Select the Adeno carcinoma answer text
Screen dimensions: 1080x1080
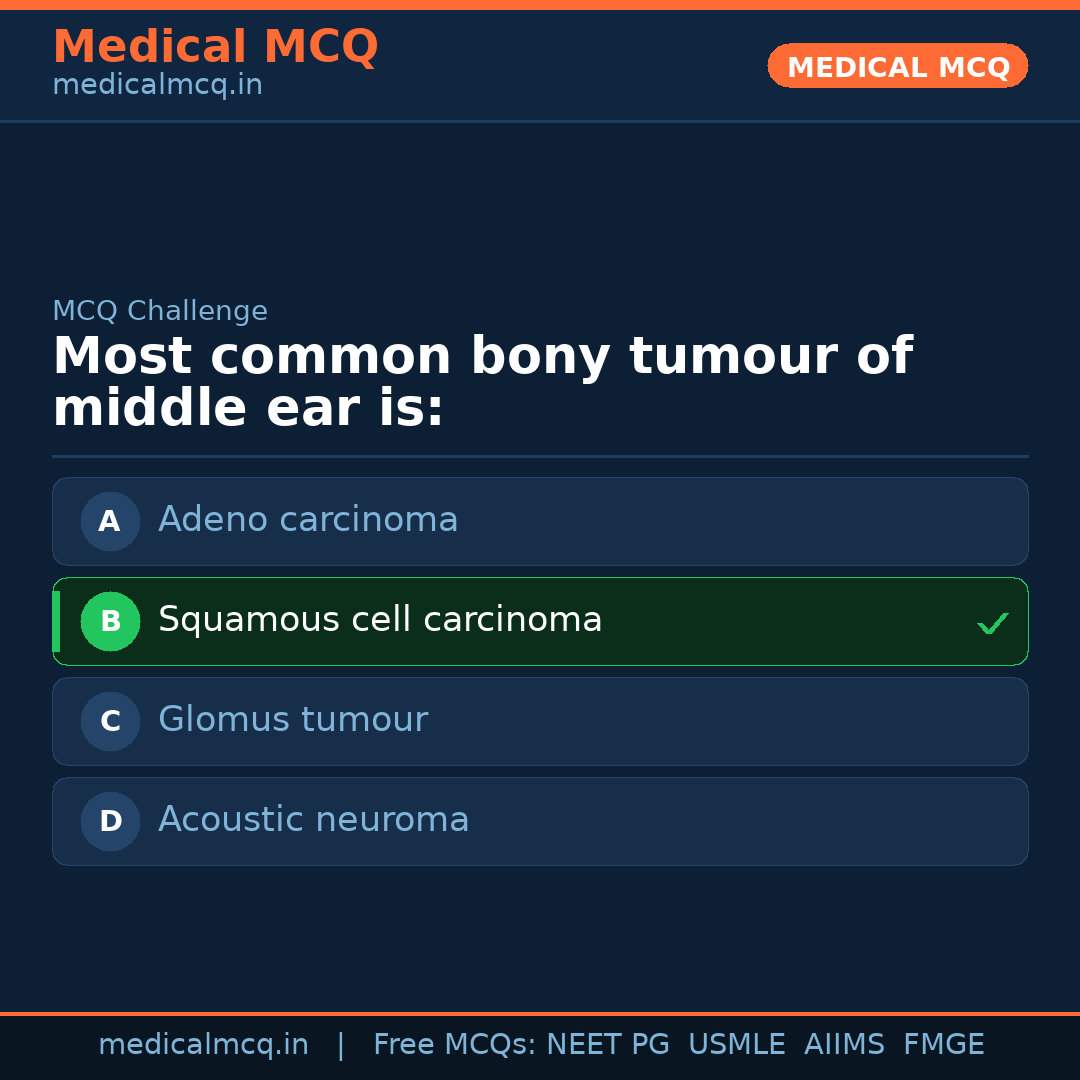(x=308, y=520)
